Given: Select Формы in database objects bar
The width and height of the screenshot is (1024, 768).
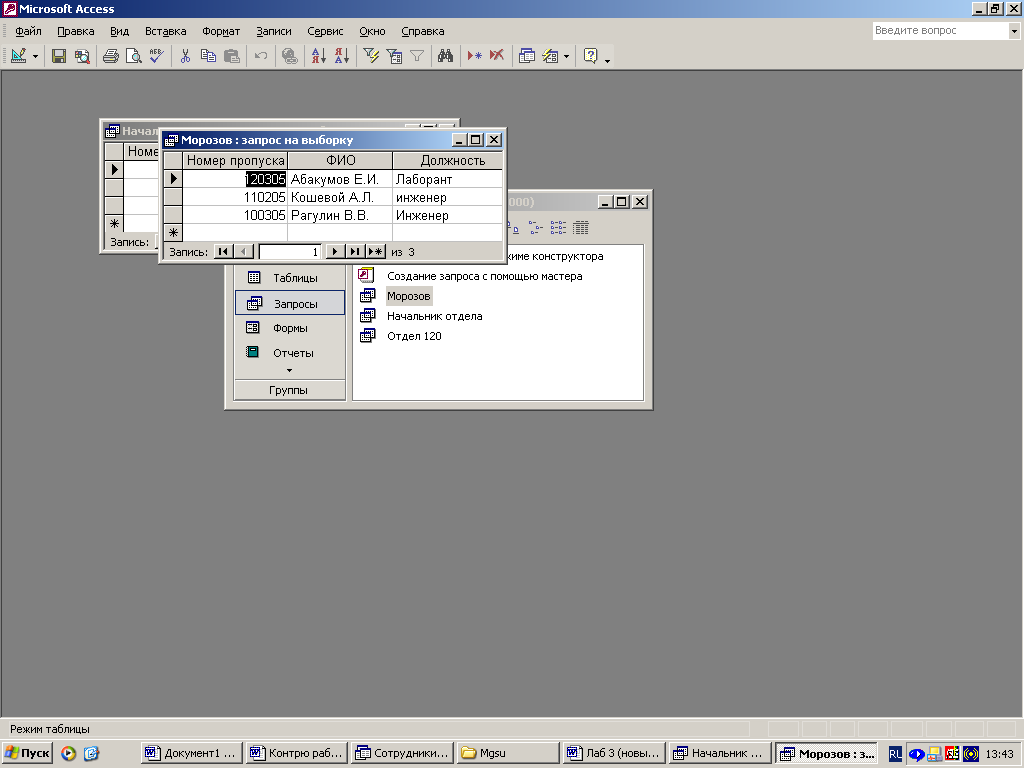Looking at the screenshot, I should [289, 328].
